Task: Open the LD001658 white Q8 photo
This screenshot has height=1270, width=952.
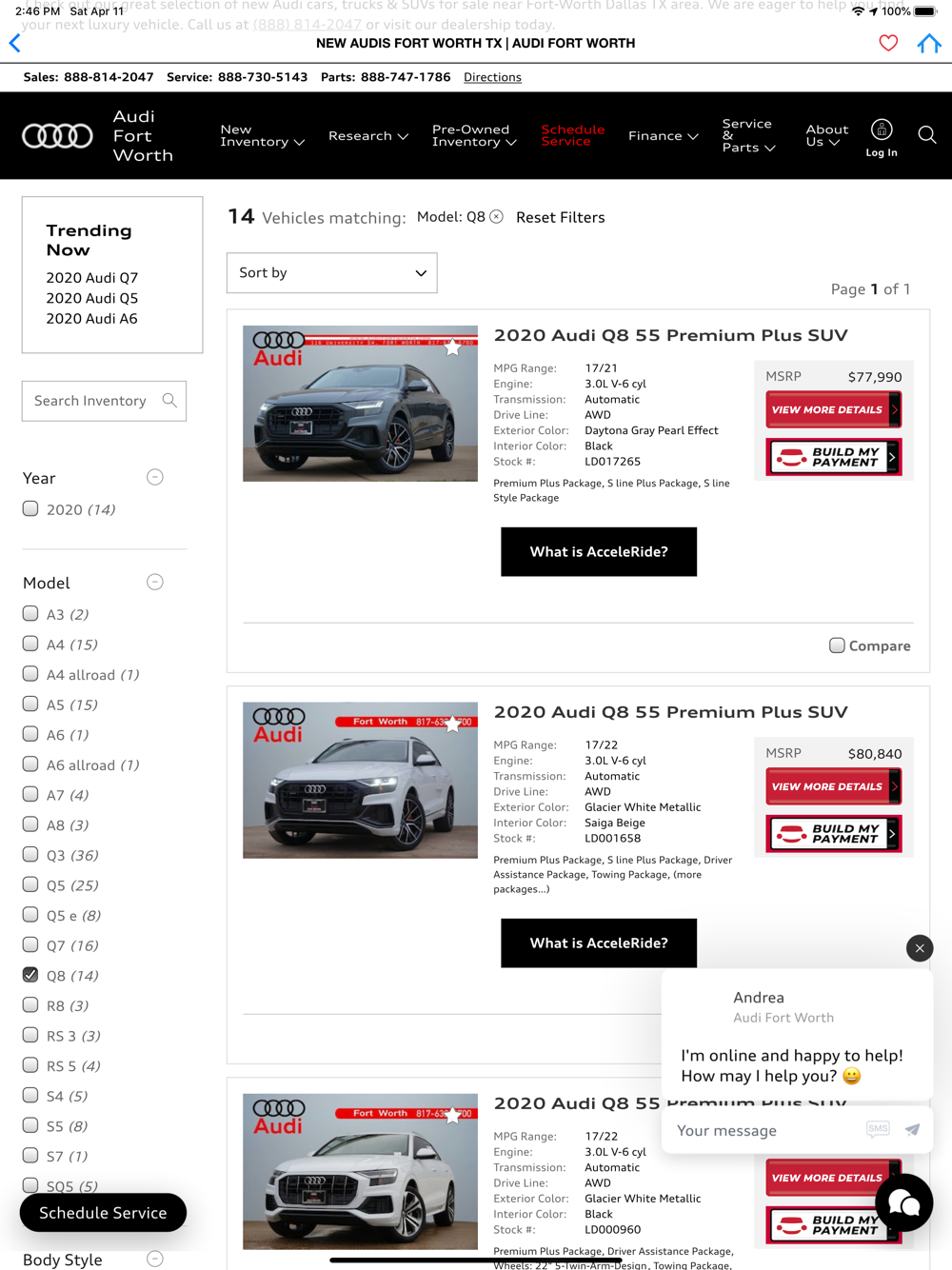Action: (360, 781)
